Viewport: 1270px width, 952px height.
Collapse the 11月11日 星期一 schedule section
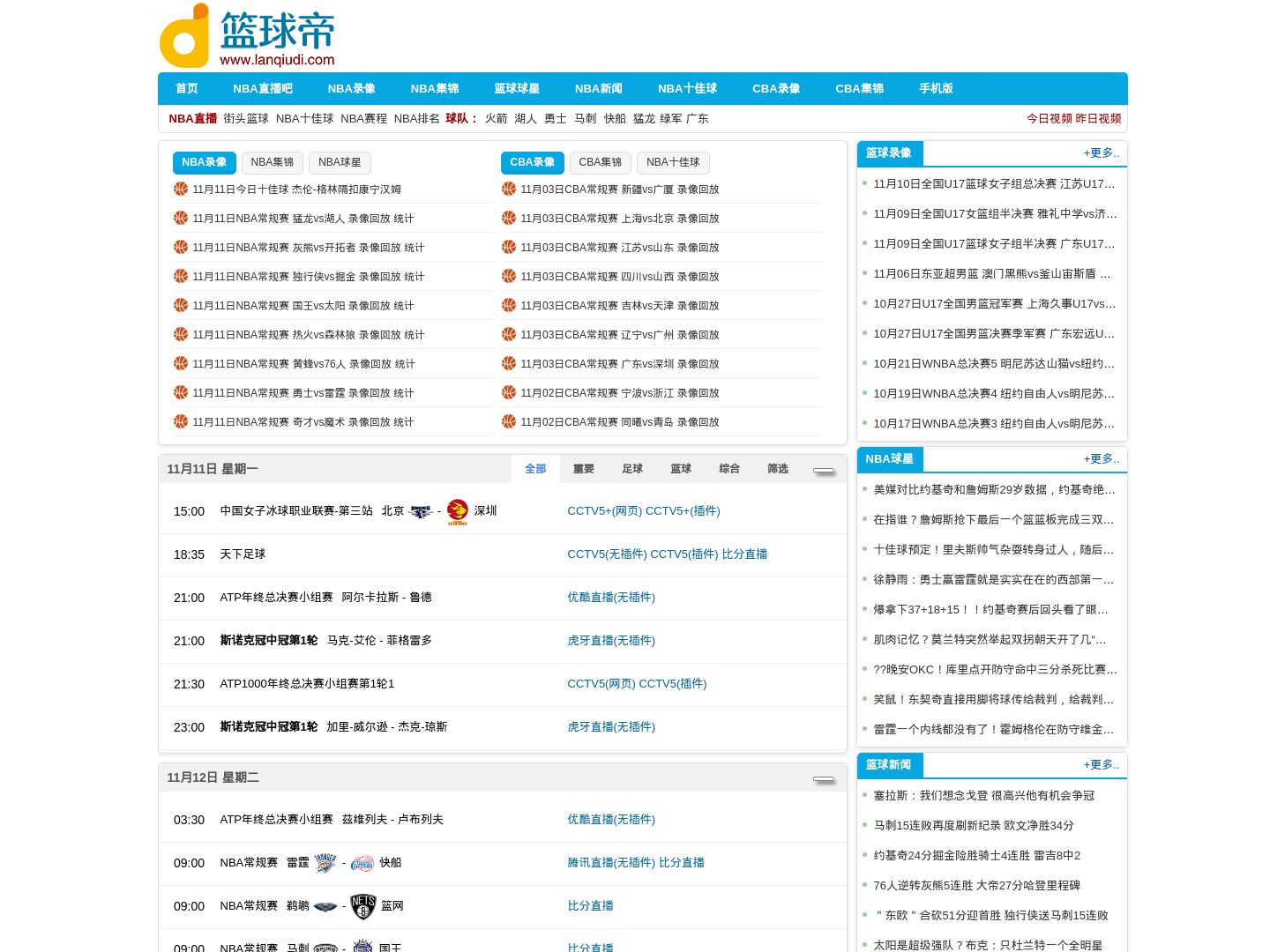[x=824, y=470]
